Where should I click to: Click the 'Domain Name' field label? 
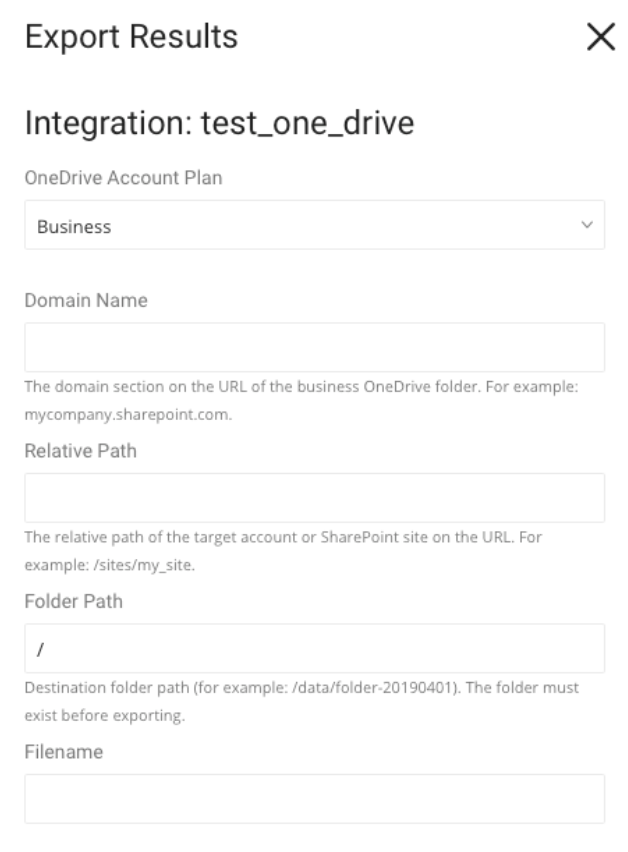pyautogui.click(x=86, y=300)
